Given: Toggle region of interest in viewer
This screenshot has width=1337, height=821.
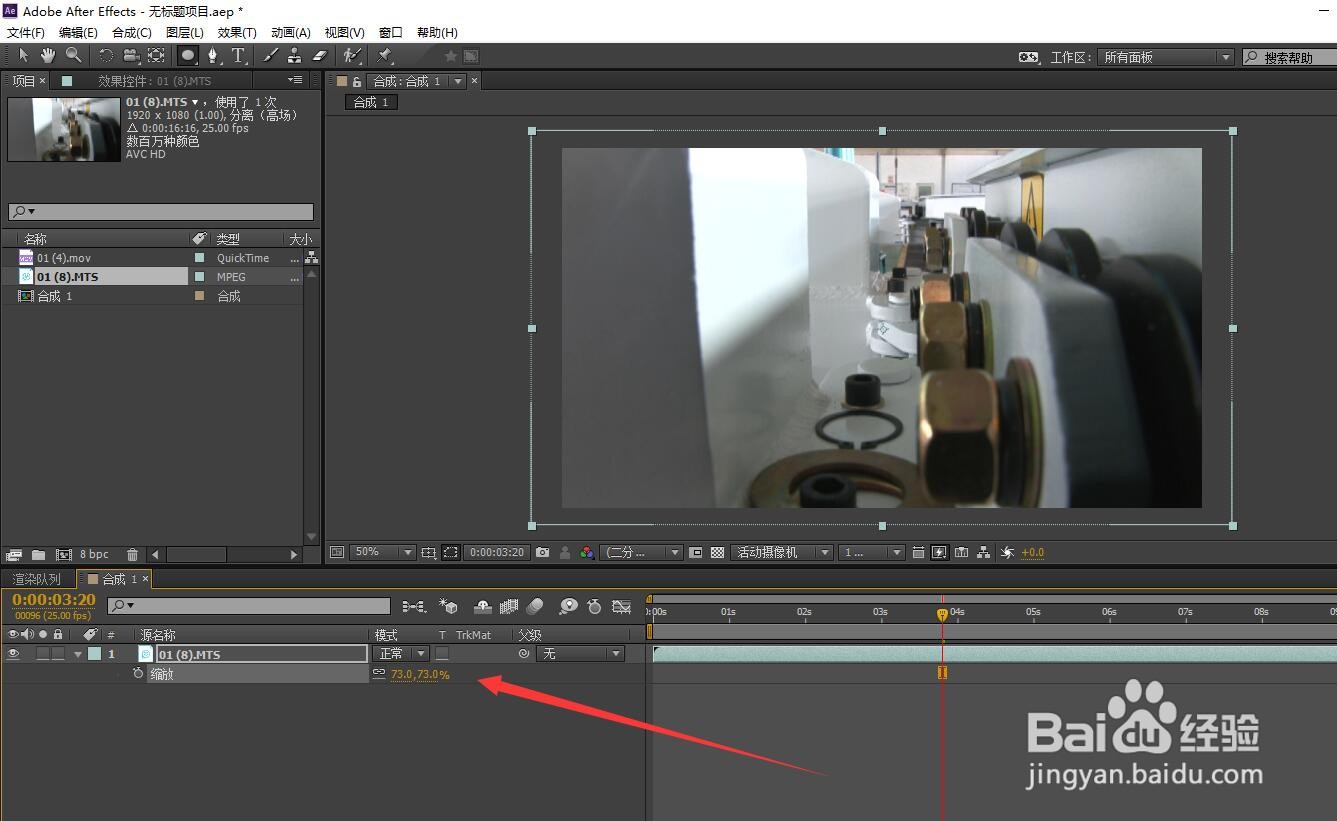Looking at the screenshot, I should [695, 552].
